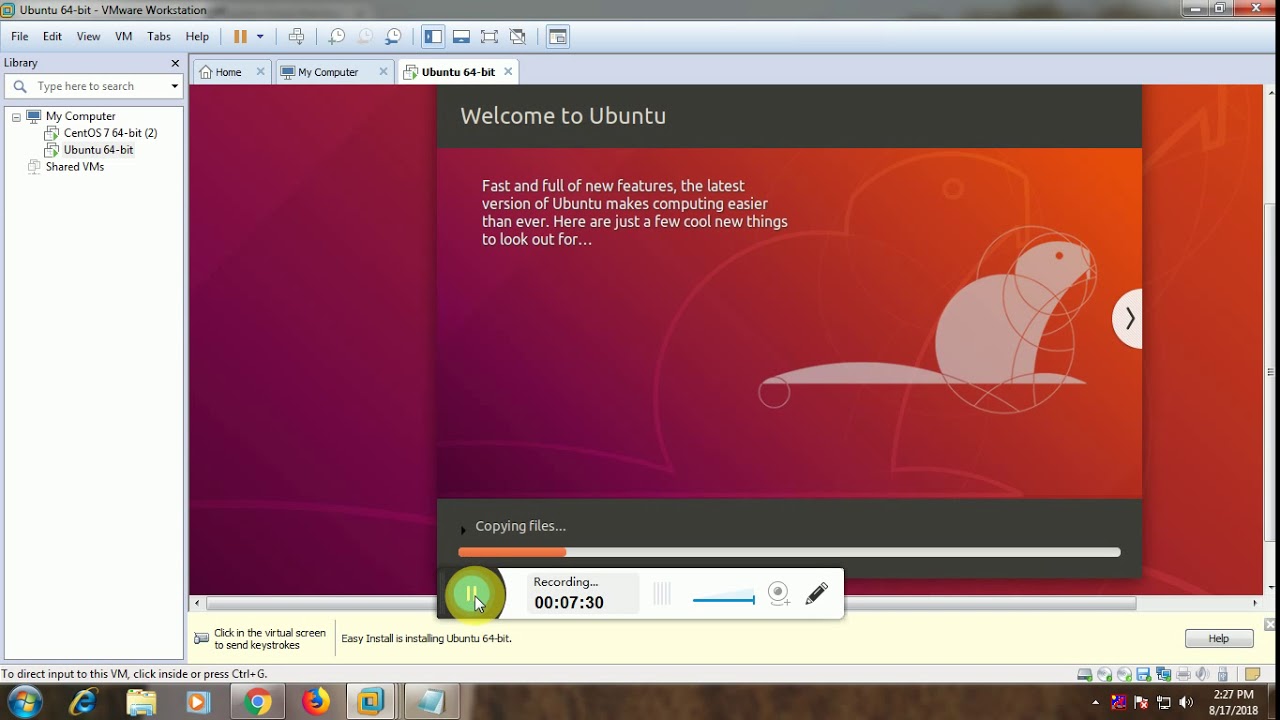Open the File menu
Image resolution: width=1280 pixels, height=720 pixels.
click(20, 36)
